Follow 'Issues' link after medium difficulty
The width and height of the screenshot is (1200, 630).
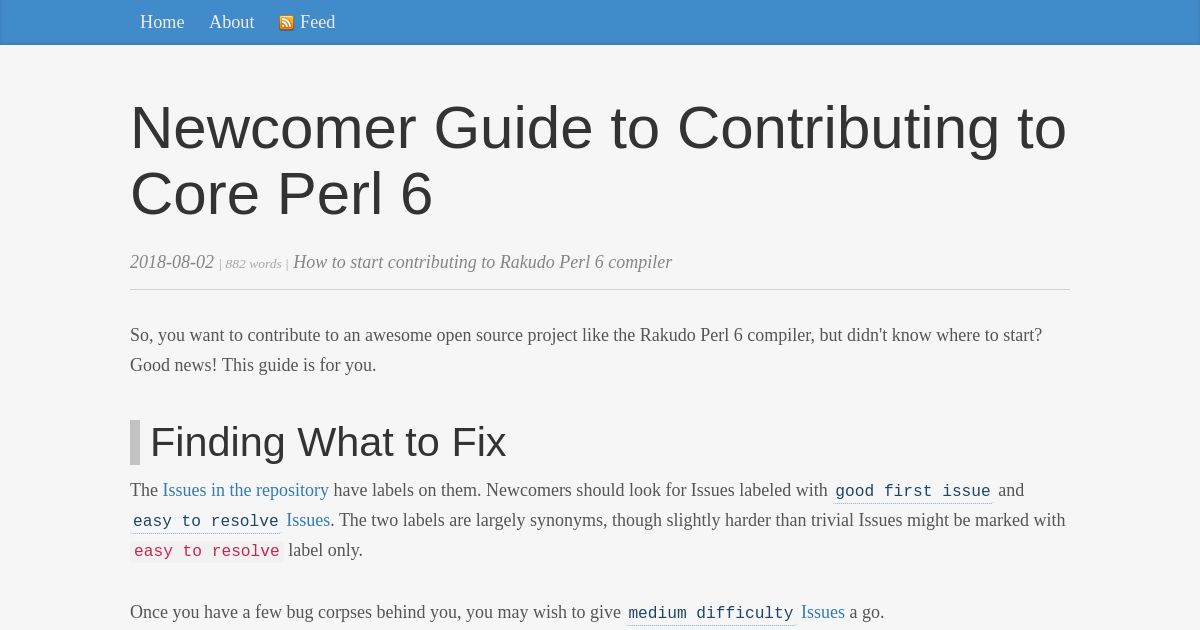tap(822, 612)
